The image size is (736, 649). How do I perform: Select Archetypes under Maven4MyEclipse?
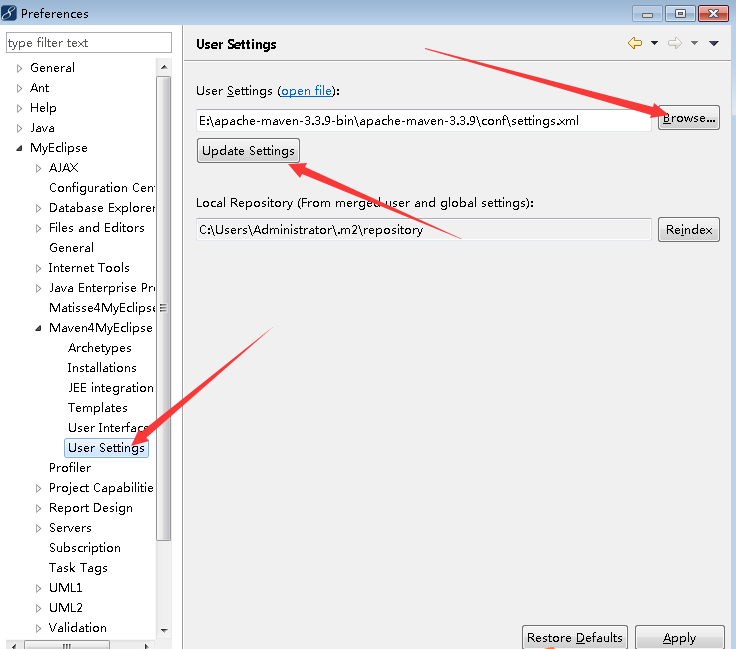100,348
